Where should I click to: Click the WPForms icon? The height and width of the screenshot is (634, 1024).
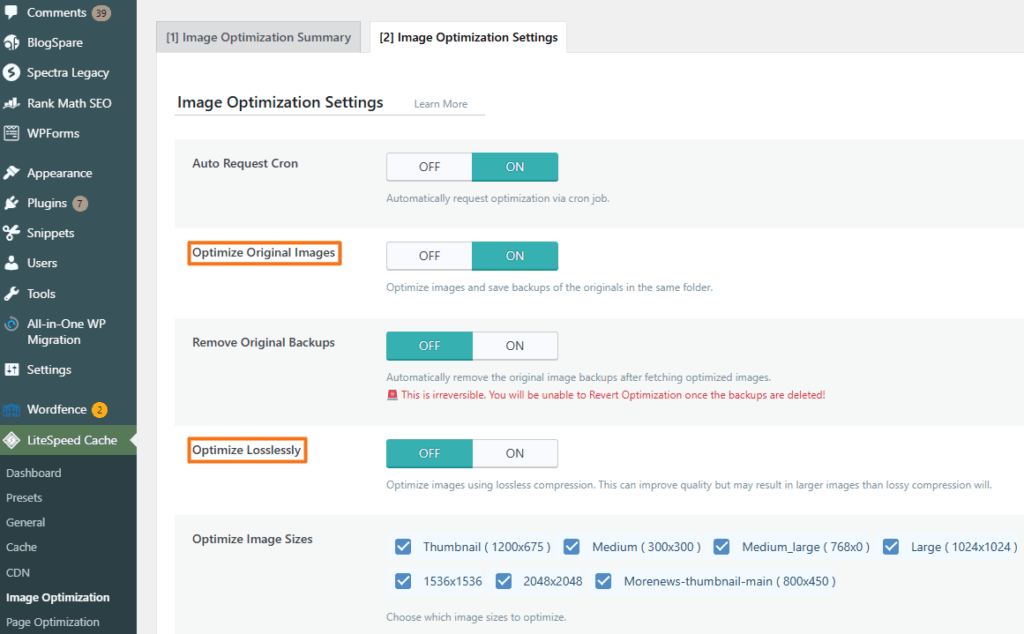pos(11,133)
